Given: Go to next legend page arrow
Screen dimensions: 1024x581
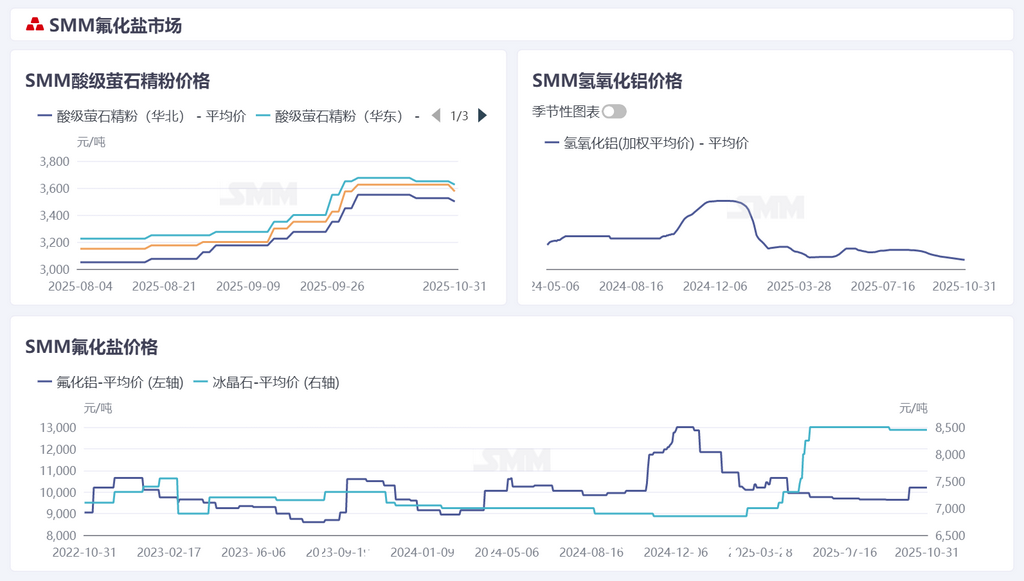Looking at the screenshot, I should (x=483, y=116).
